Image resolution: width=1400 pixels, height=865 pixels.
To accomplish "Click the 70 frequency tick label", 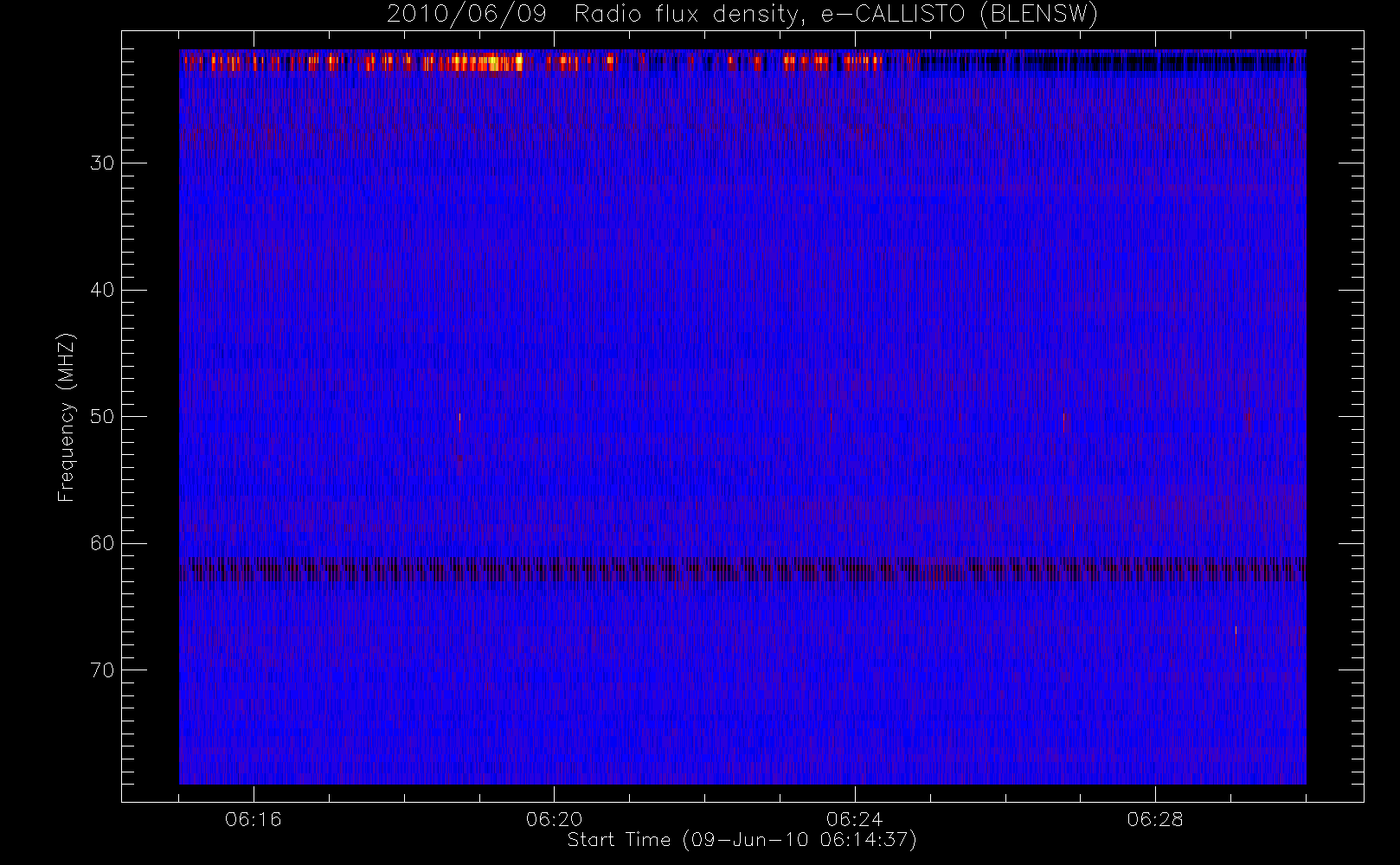I will [102, 670].
